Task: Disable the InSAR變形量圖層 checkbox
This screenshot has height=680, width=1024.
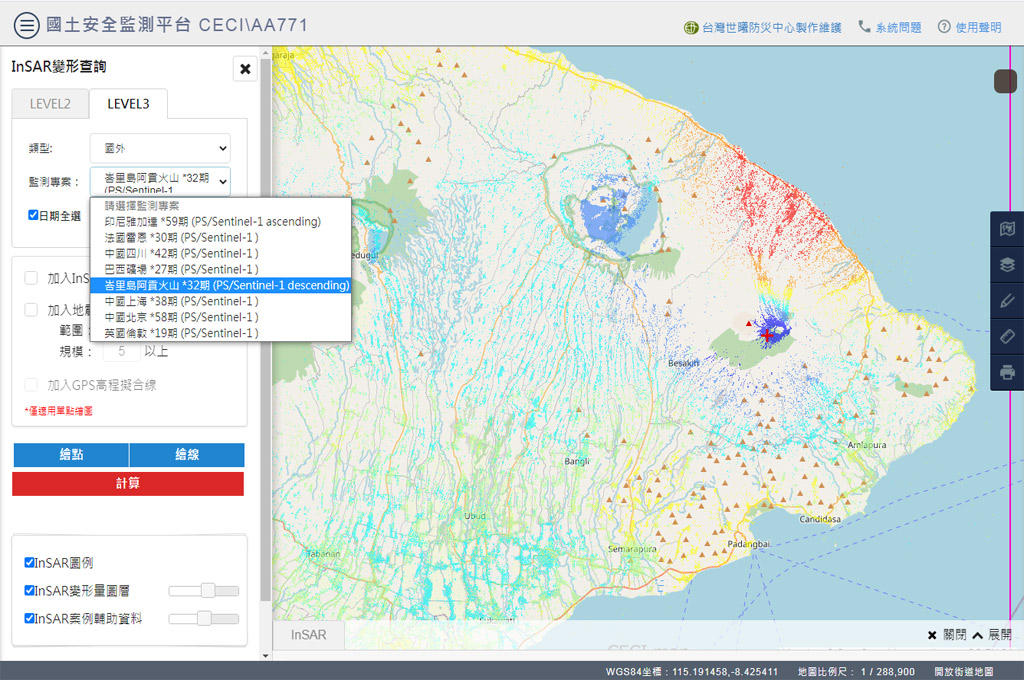Action: click(x=30, y=591)
